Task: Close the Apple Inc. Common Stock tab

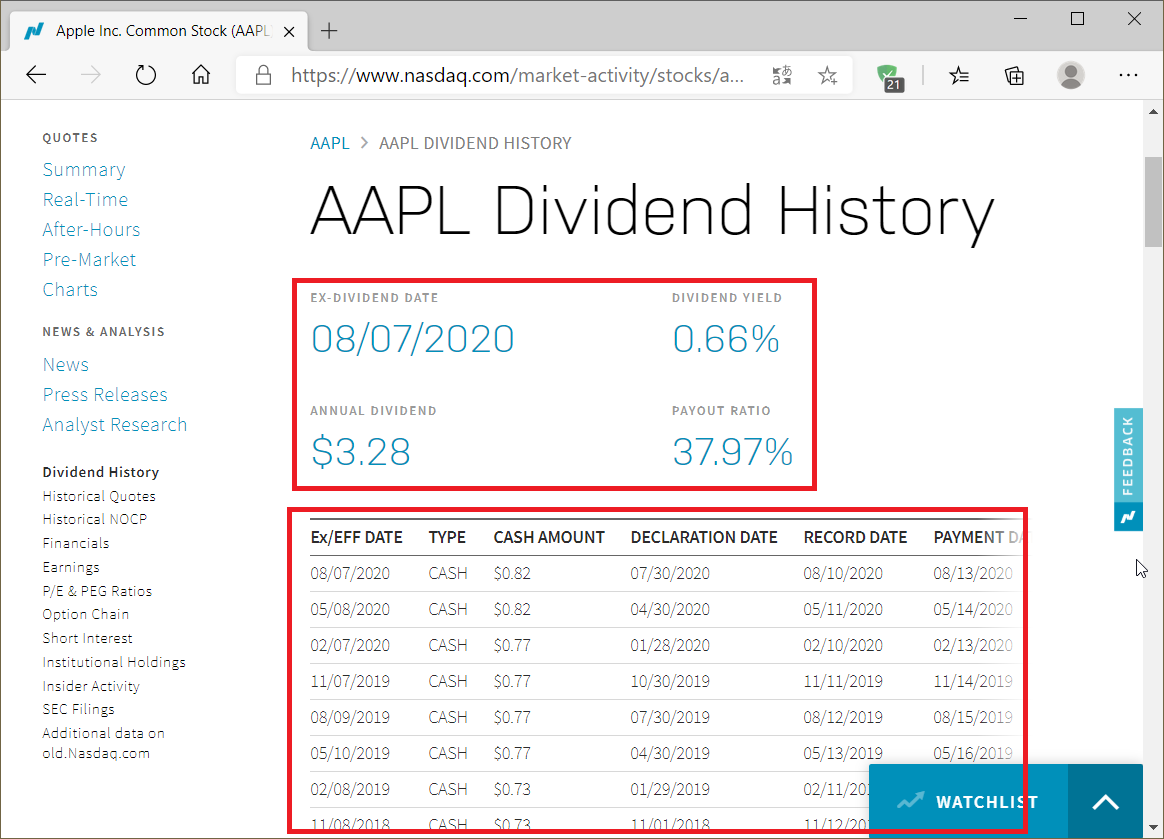Action: [290, 31]
